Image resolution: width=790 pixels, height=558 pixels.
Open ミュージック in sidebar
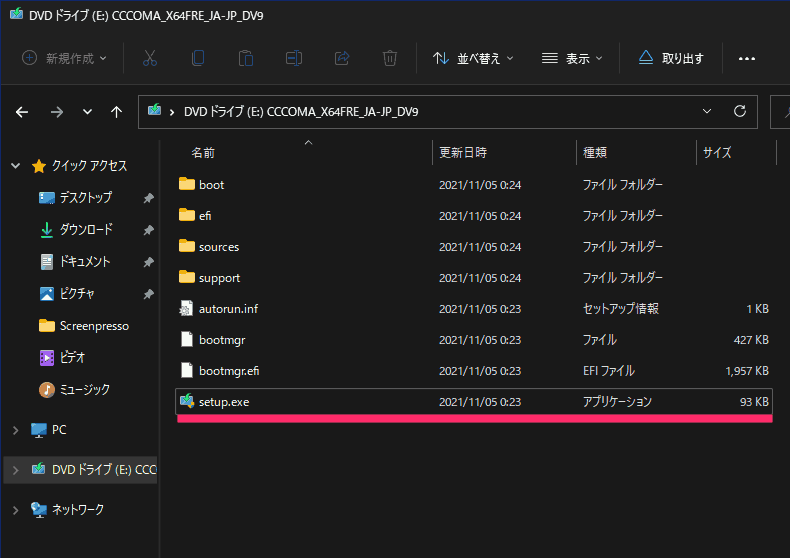(x=85, y=389)
